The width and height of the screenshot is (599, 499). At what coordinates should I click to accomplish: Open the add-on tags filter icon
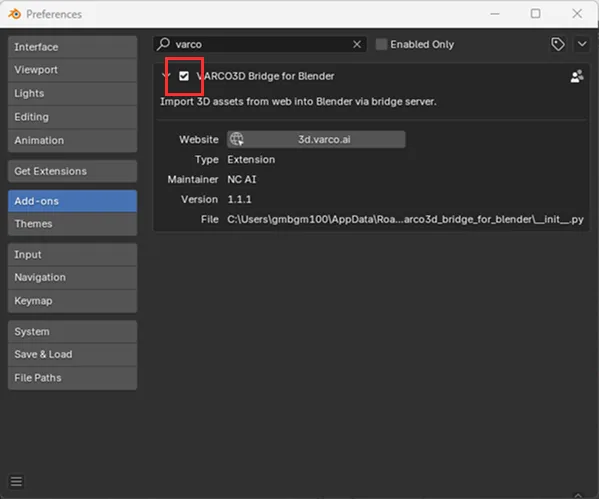pyautogui.click(x=558, y=44)
